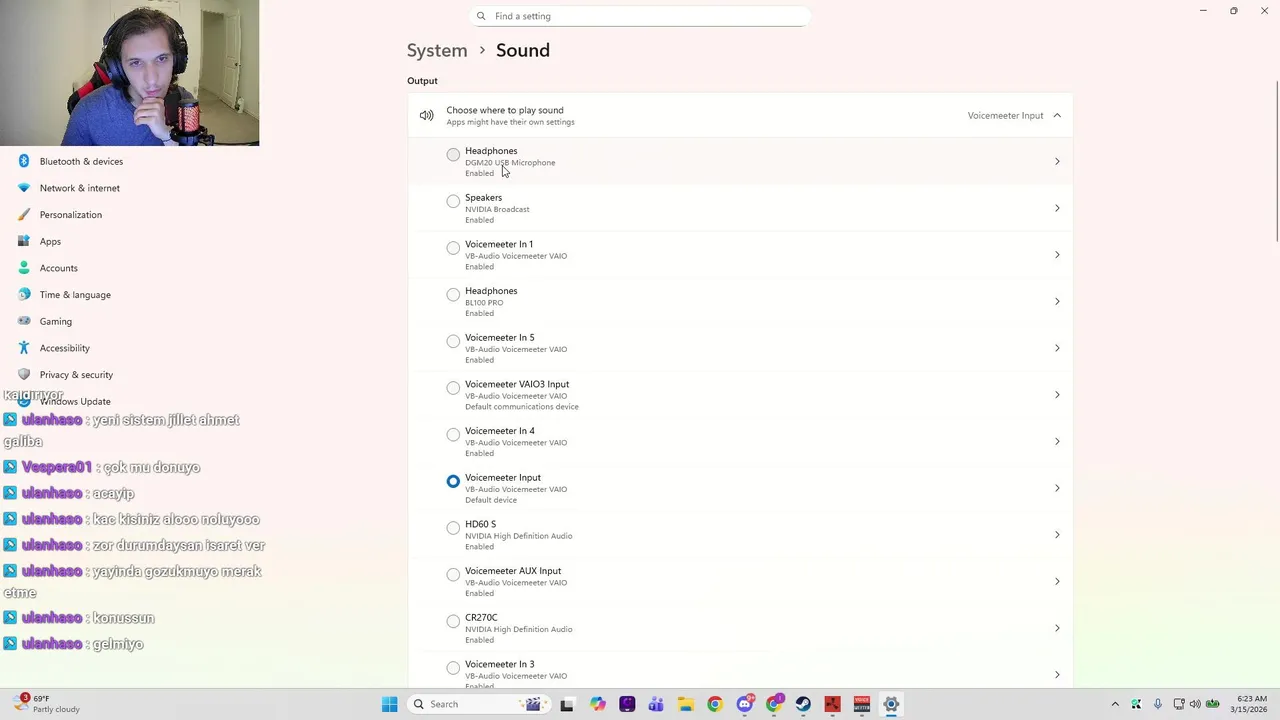Select Voicemeeter In 1 radio button
Viewport: 1280px width, 720px height.
coord(453,248)
